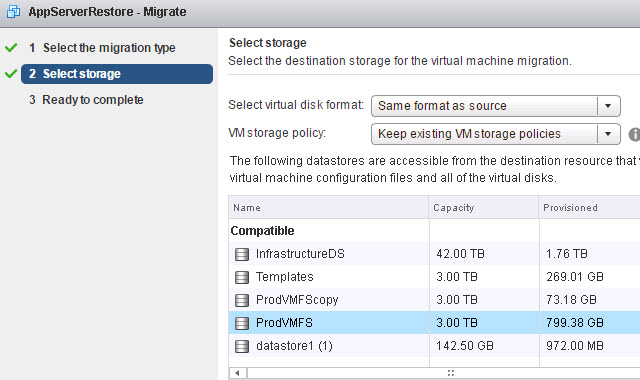Sort by the Name column header
Viewport: 640px width, 380px height.
coord(329,207)
